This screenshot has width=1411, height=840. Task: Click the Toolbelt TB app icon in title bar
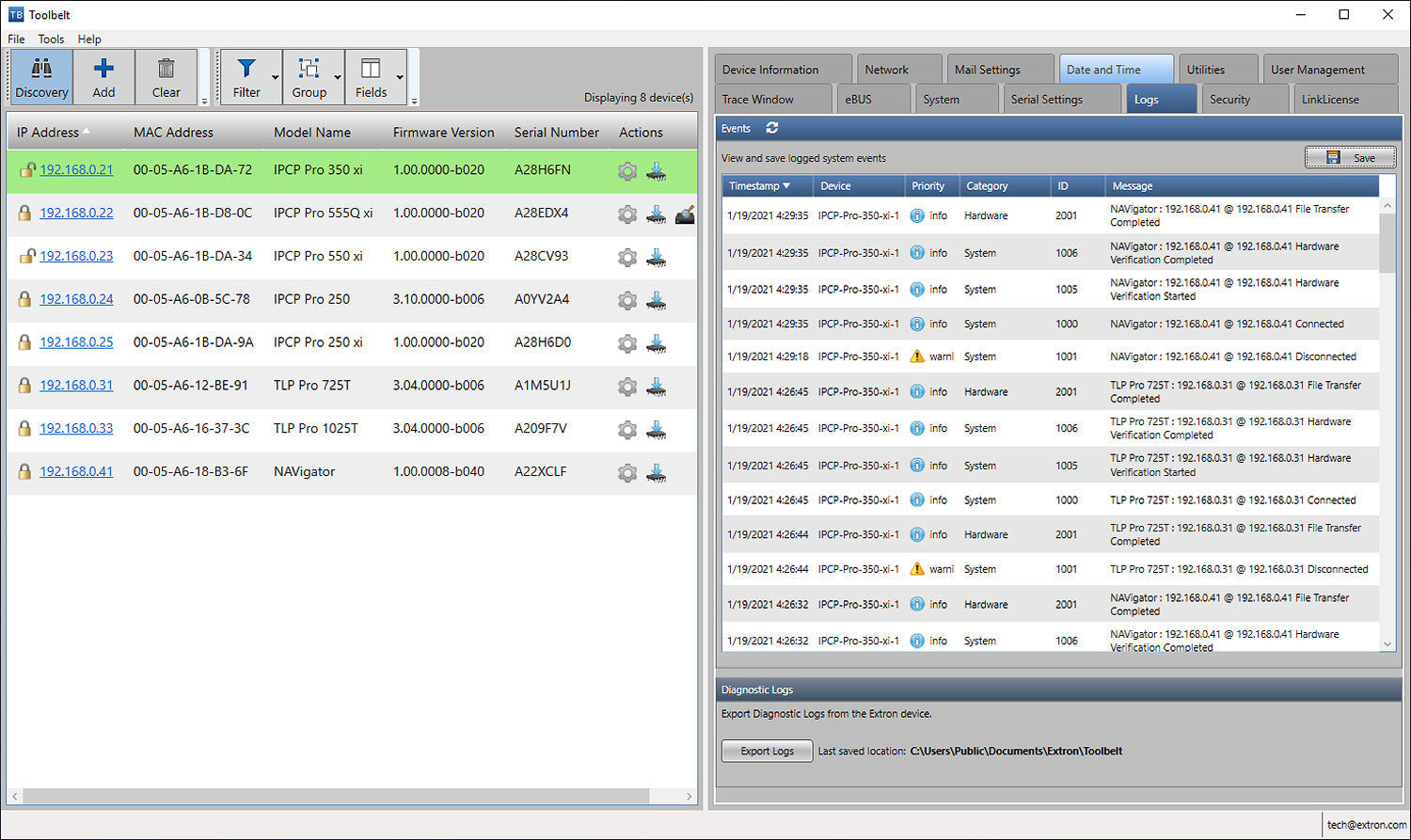point(16,14)
